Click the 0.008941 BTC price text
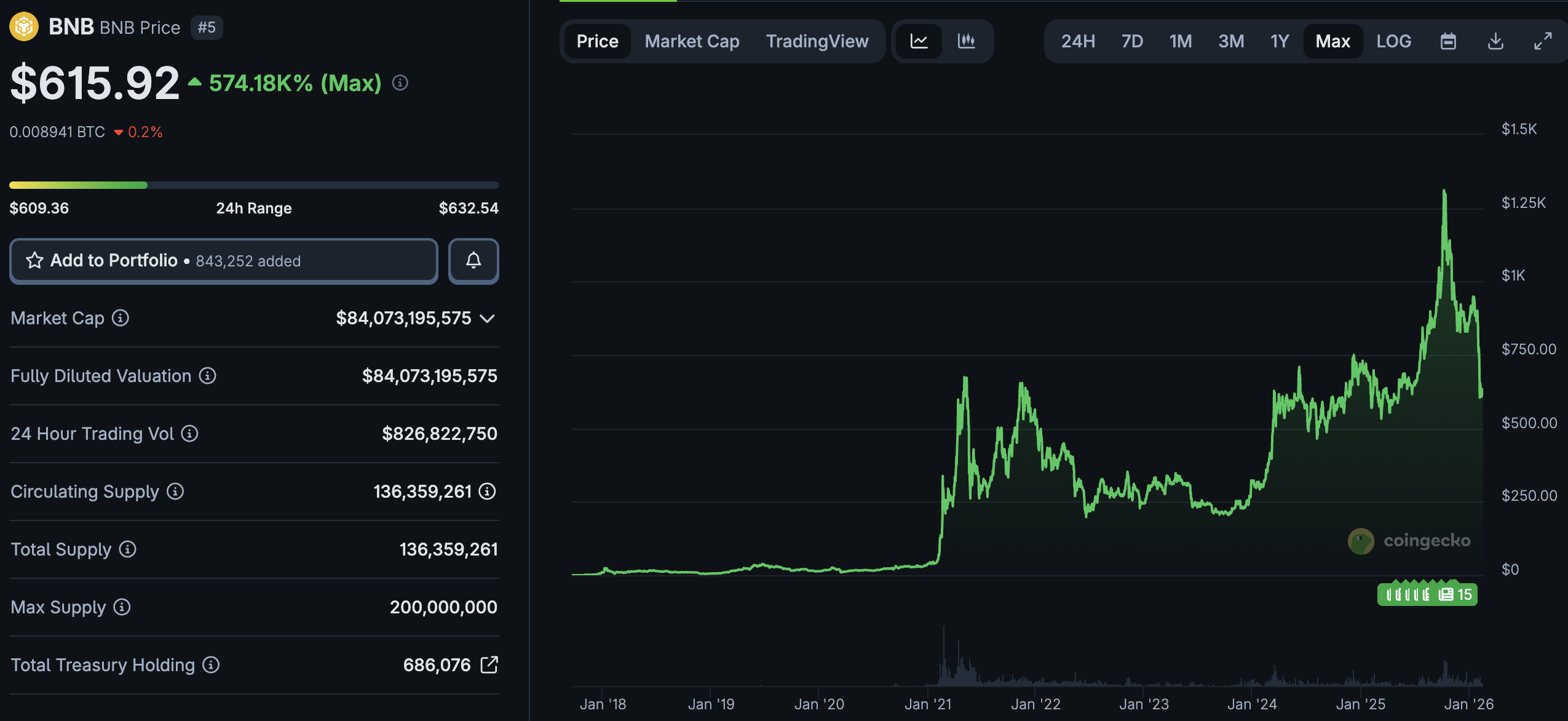 click(x=57, y=132)
